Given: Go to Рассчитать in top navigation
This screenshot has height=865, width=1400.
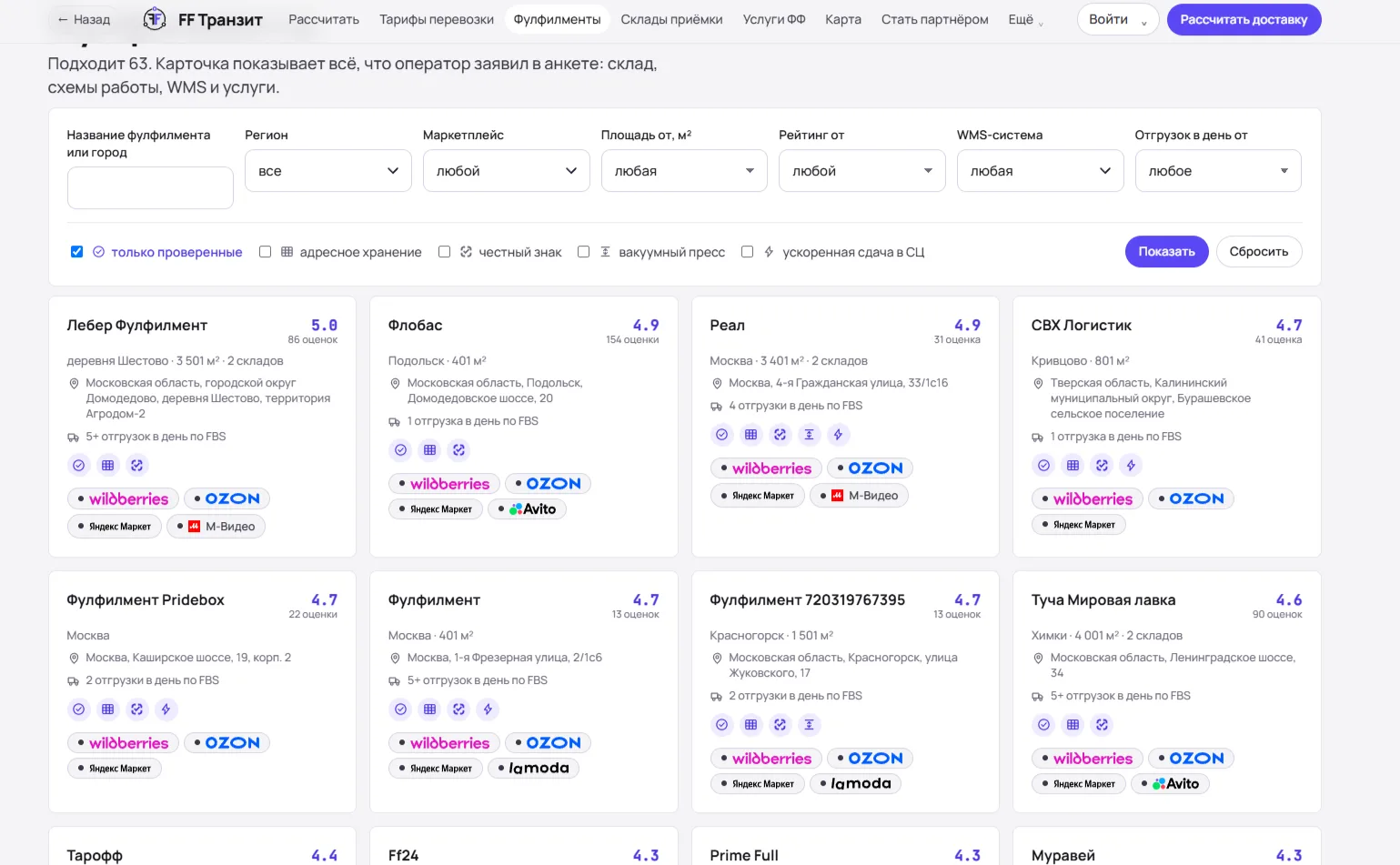Looking at the screenshot, I should click(324, 19).
